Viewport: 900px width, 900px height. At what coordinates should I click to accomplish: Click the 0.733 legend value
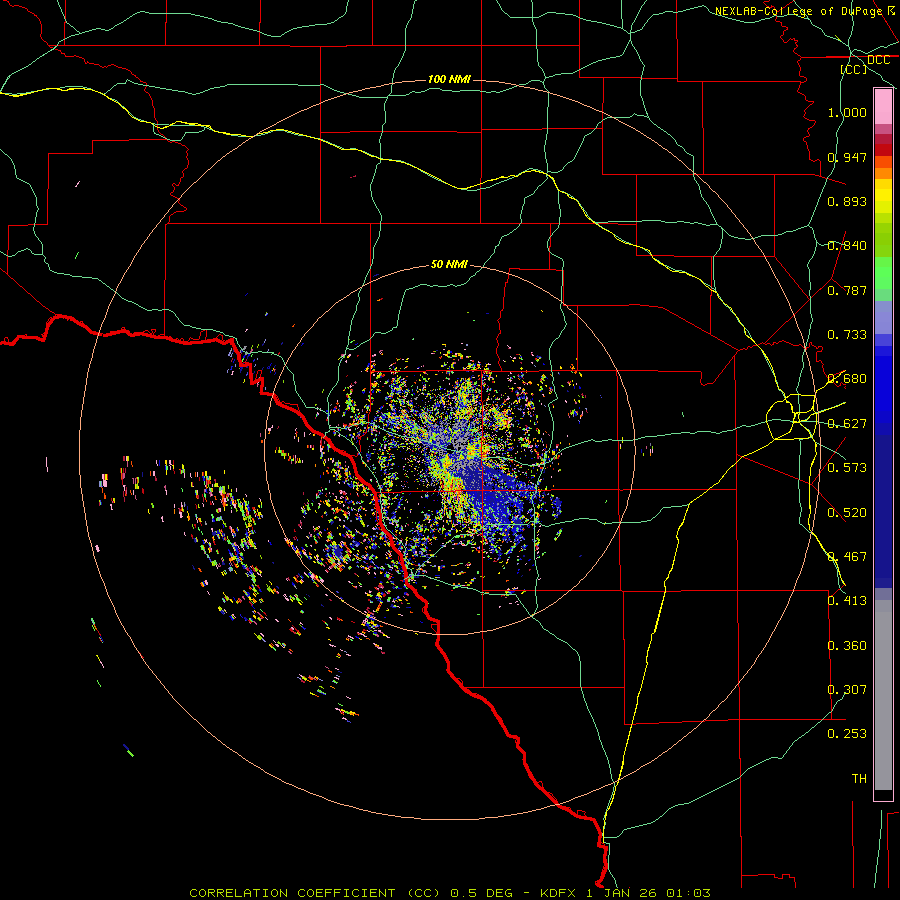[x=847, y=335]
